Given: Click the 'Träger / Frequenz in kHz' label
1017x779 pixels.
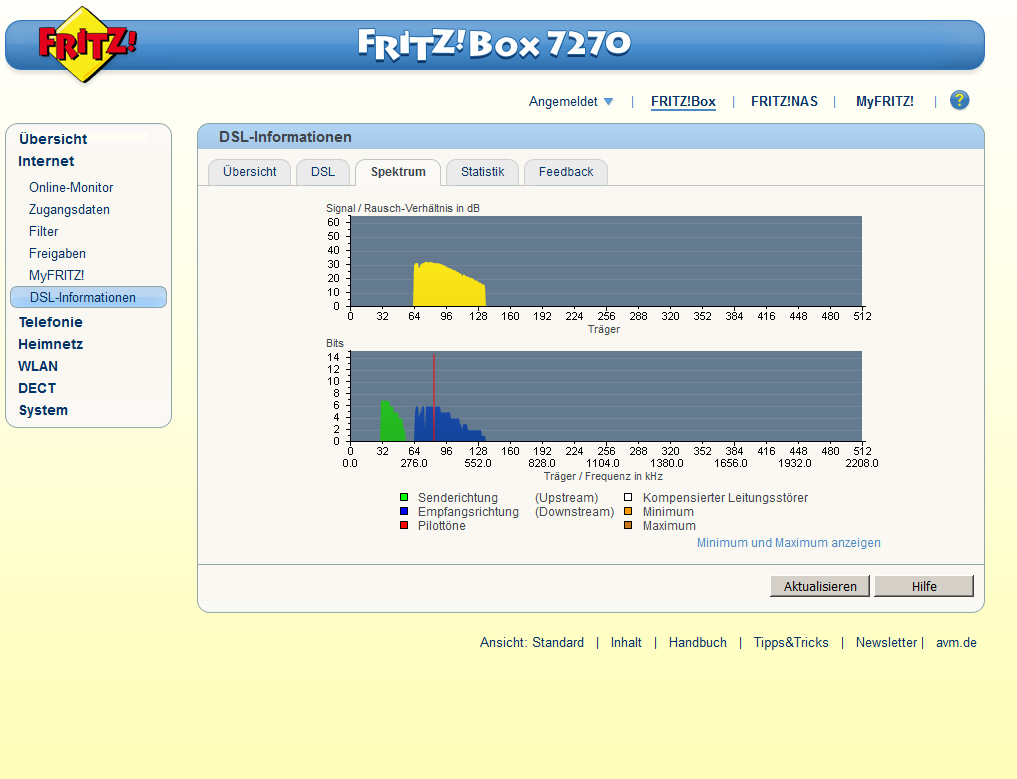Looking at the screenshot, I should tap(603, 476).
